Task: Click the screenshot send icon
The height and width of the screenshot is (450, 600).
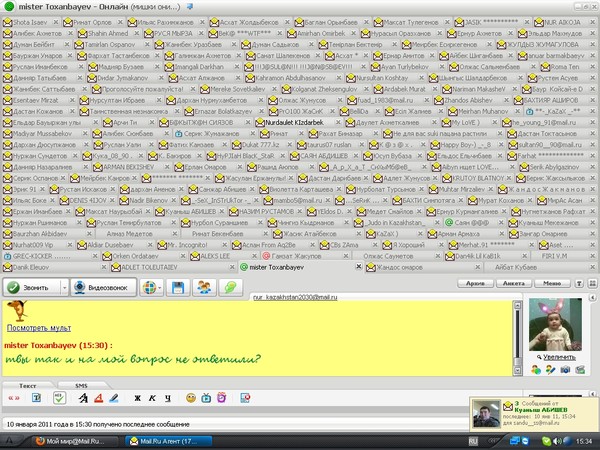Action: pyautogui.click(x=245, y=398)
